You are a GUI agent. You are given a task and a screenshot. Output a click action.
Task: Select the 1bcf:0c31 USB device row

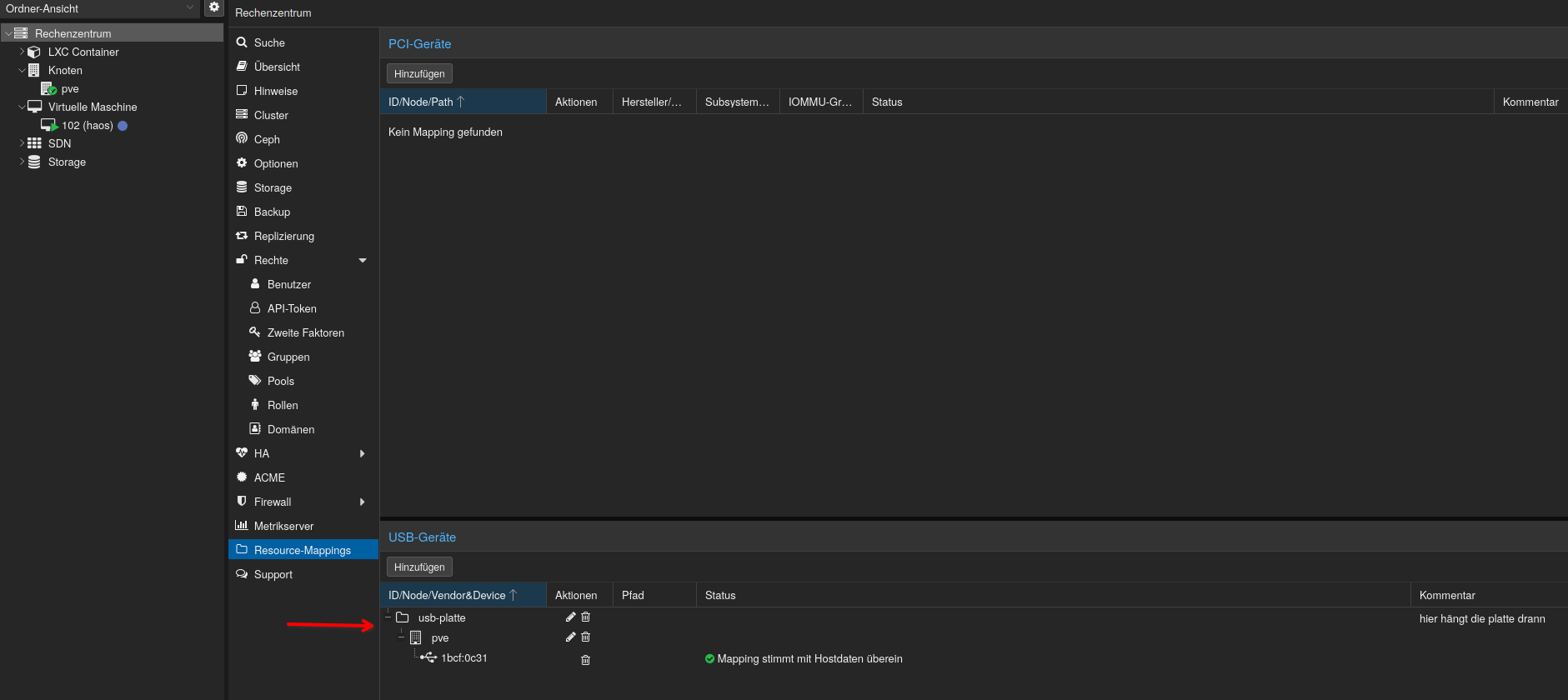pyautogui.click(x=974, y=658)
